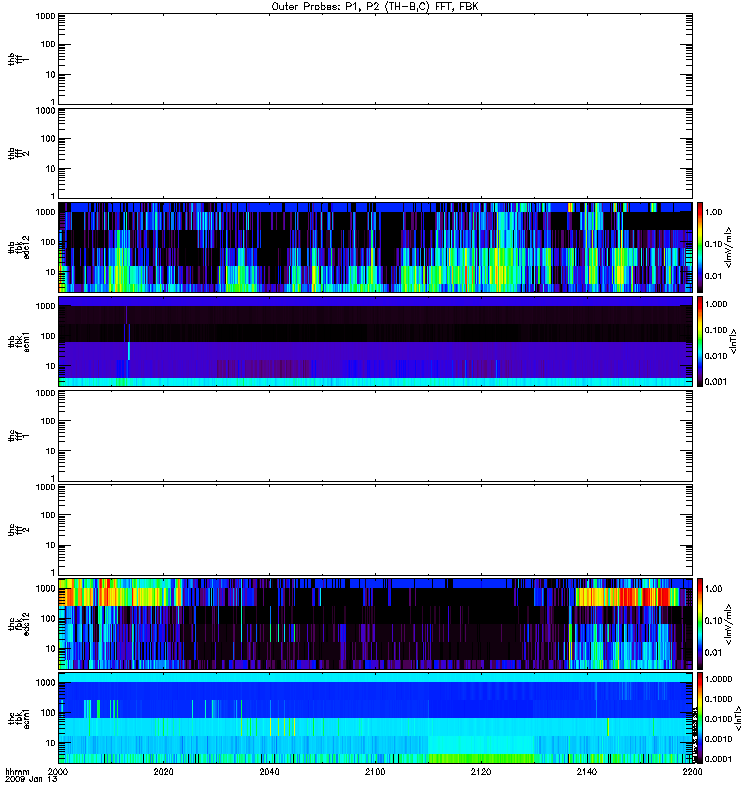This screenshot has height=800, width=750.
Task: Click the "thb fff 1" y-axis title
Action: [x=18, y=59]
